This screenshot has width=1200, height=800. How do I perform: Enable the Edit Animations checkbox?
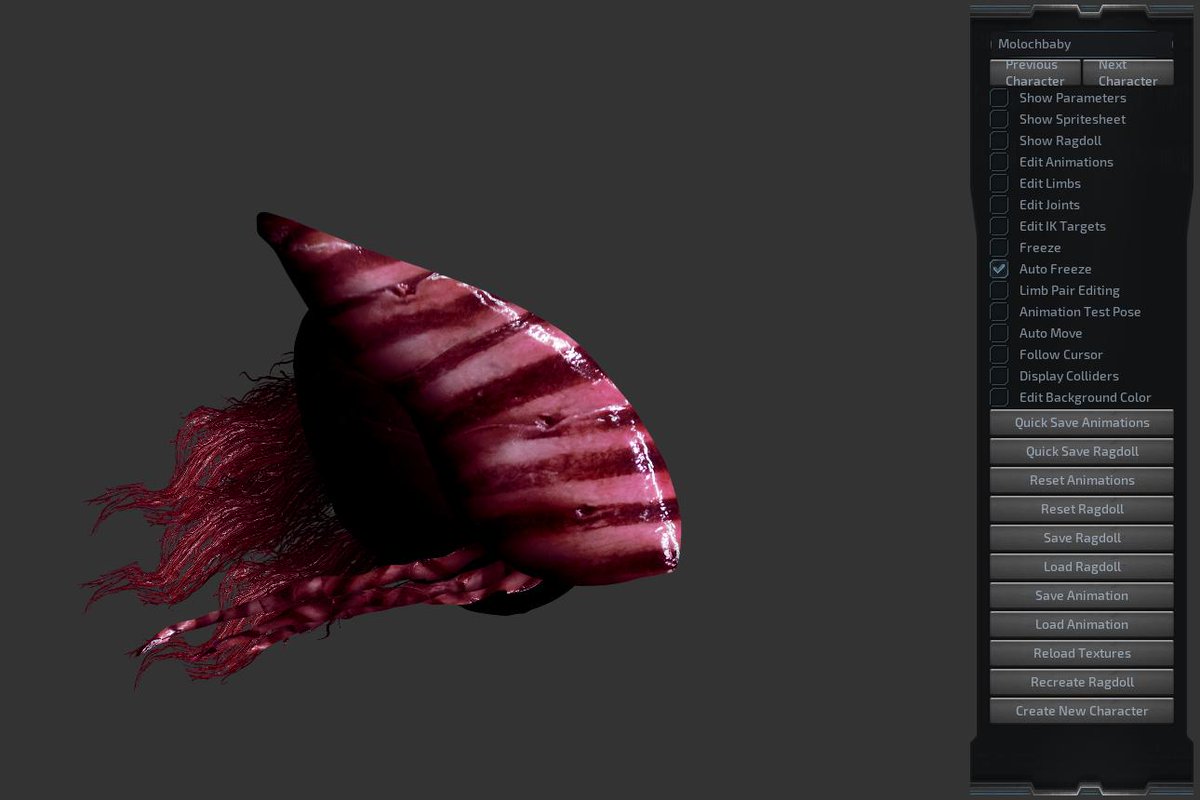[x=999, y=162]
